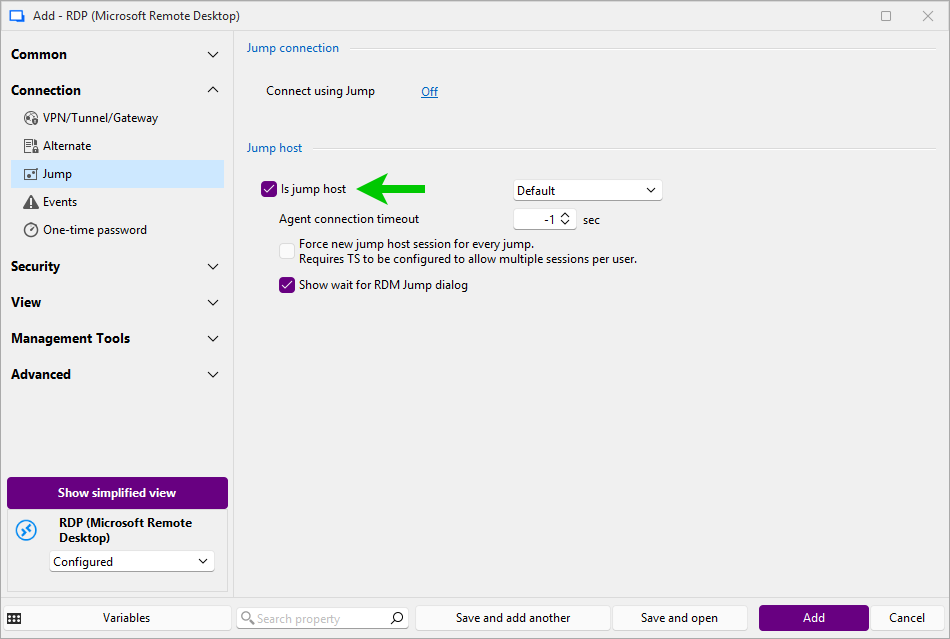Adjust the Agent connection timeout stepper arrows
Screen dimensions: 950x639
565,219
